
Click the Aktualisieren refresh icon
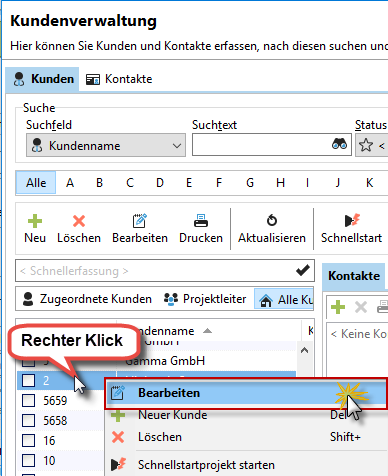click(272, 220)
